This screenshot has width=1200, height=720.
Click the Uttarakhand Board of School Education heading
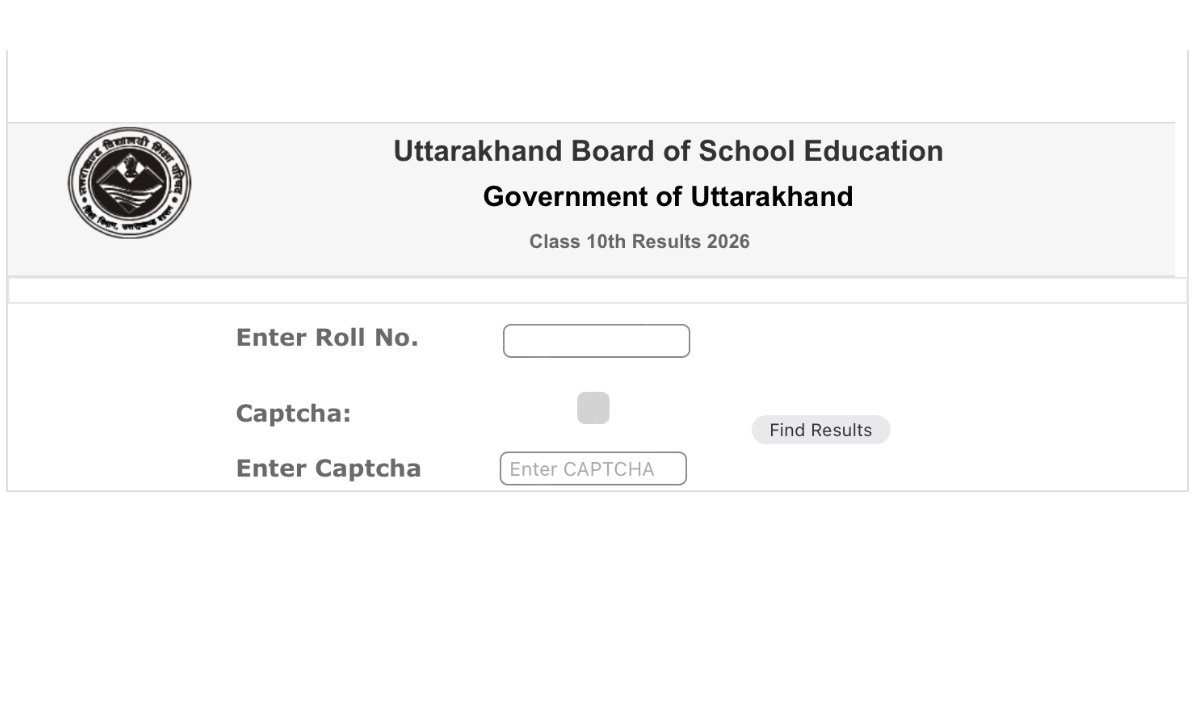pyautogui.click(x=667, y=151)
